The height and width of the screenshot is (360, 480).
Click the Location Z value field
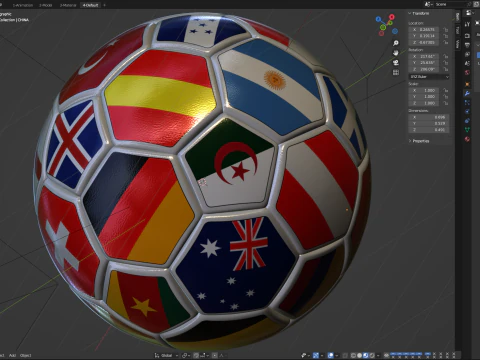click(424, 42)
